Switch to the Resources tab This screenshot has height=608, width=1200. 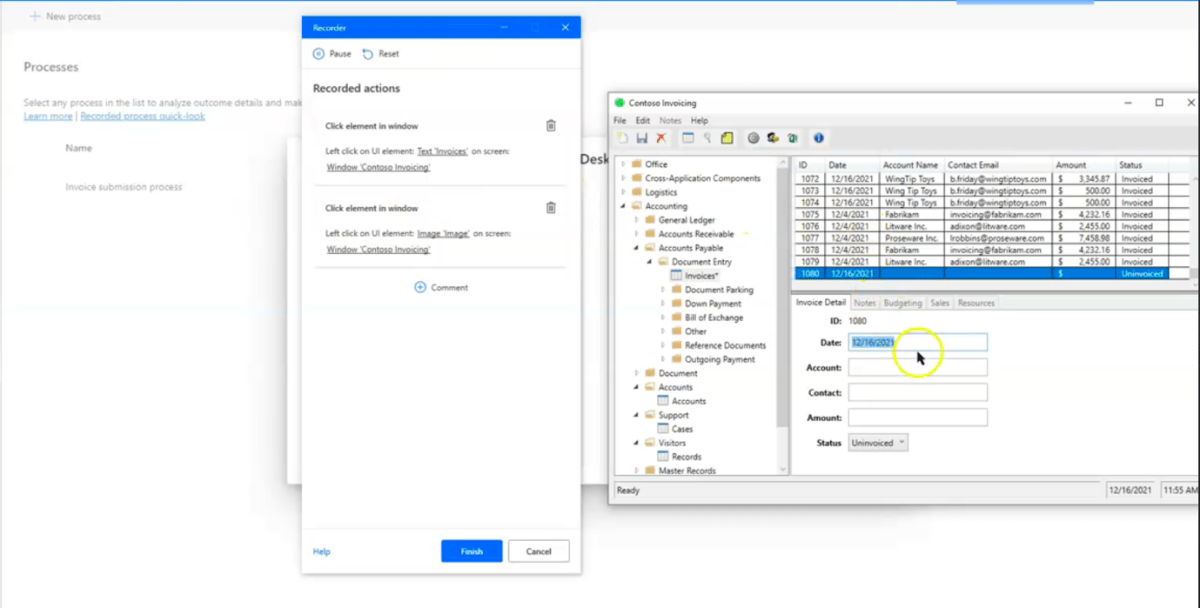(976, 303)
